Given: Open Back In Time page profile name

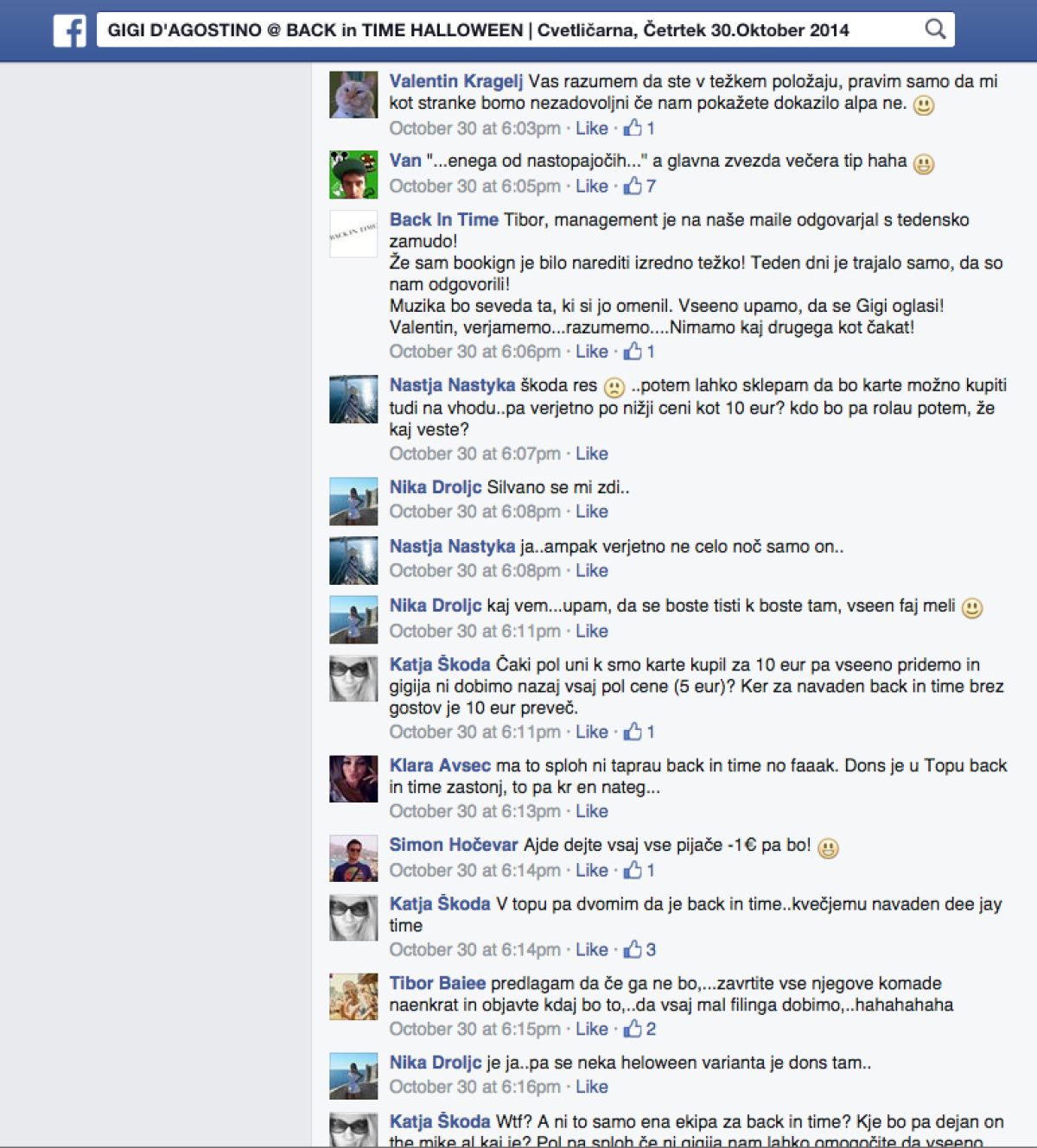Looking at the screenshot, I should pos(443,219).
